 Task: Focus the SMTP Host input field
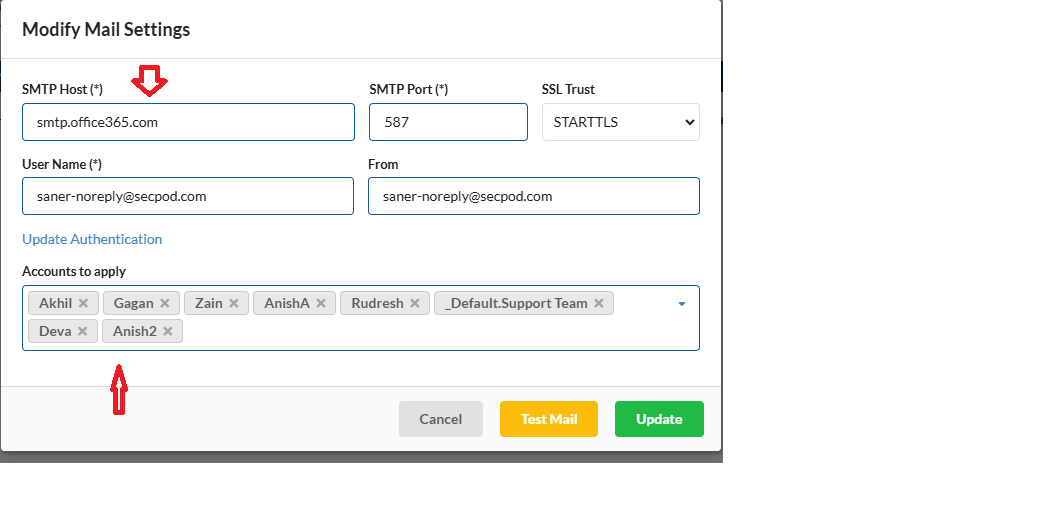pos(188,122)
